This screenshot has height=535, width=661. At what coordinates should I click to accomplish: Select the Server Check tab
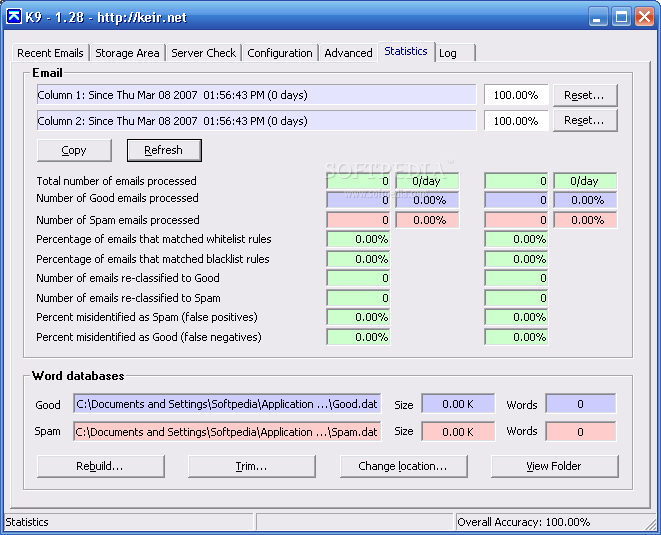[x=203, y=53]
